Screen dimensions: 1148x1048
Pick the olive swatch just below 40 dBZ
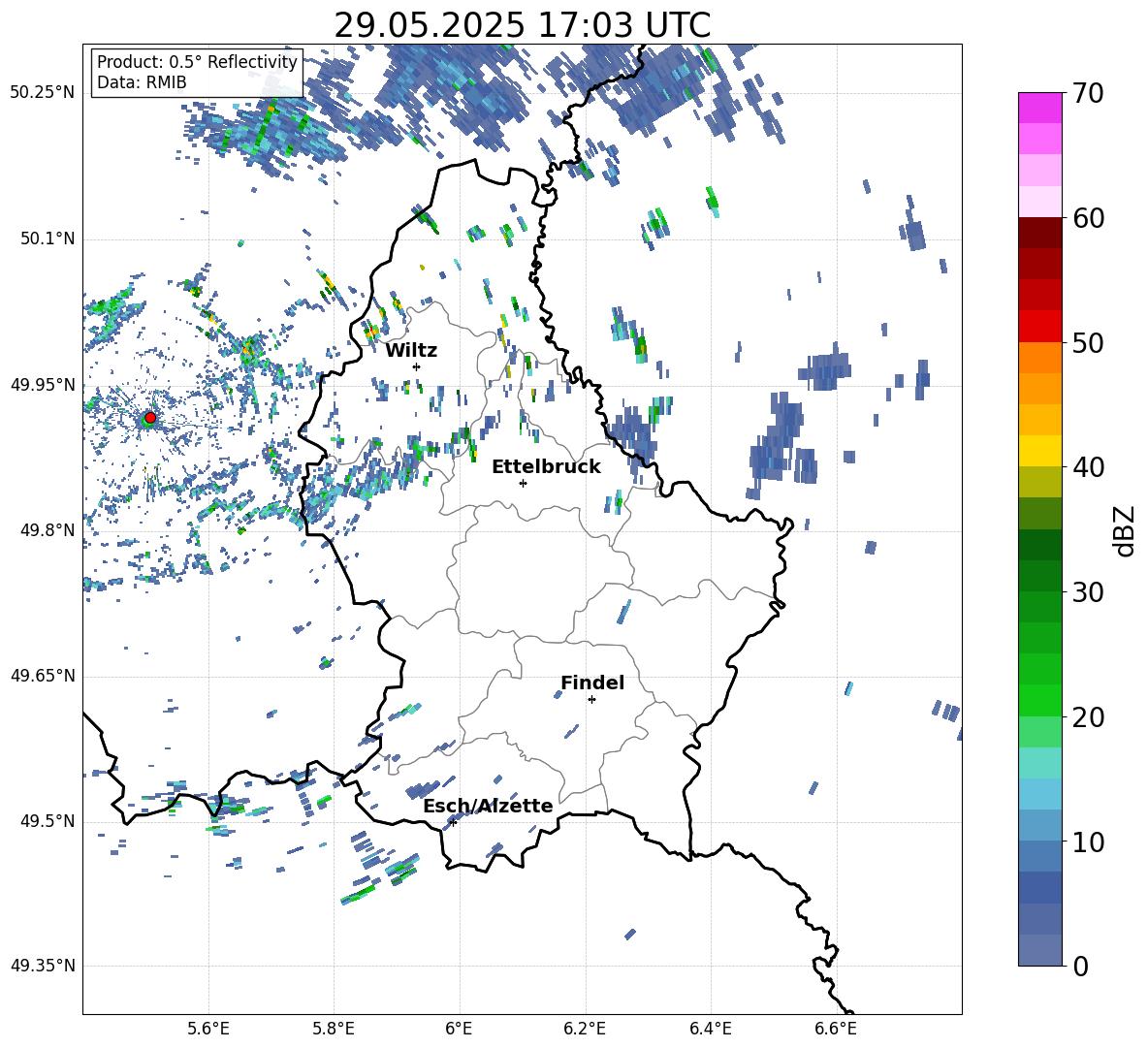pyautogui.click(x=1040, y=482)
